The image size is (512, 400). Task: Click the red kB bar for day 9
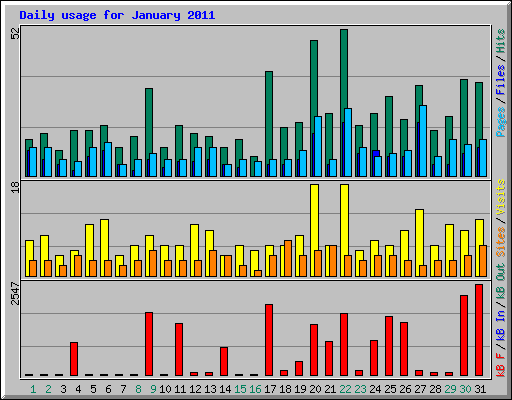coord(149,344)
